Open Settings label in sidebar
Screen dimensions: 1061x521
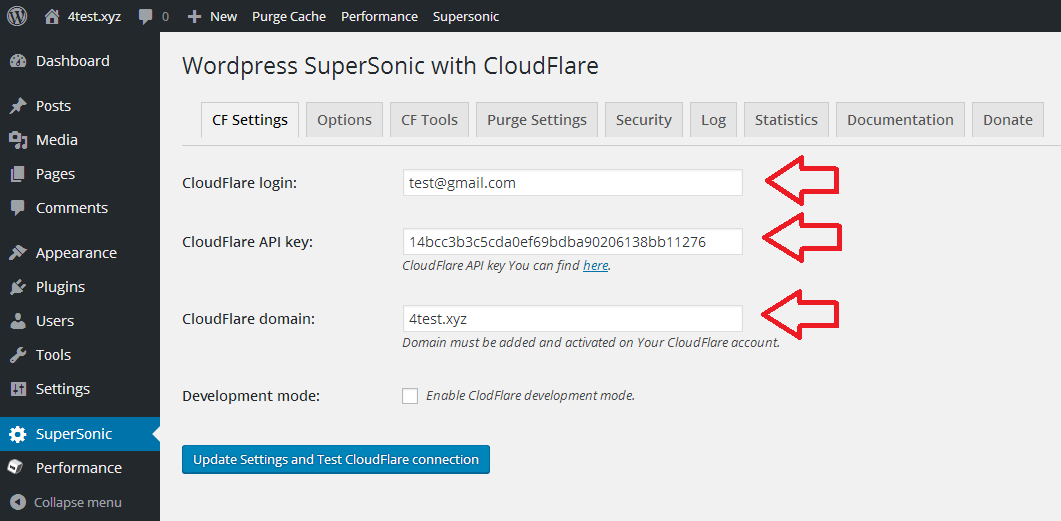[63, 389]
